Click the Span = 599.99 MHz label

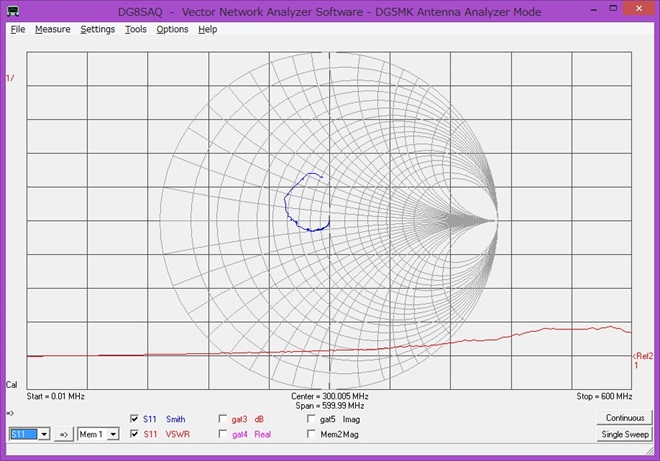click(330, 406)
